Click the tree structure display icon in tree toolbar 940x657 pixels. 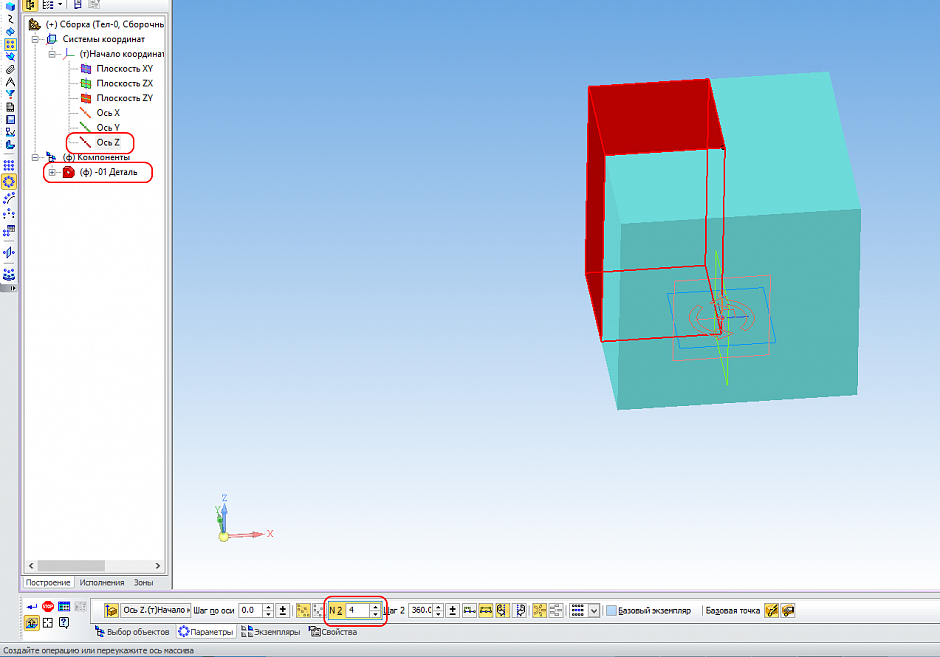click(x=32, y=5)
